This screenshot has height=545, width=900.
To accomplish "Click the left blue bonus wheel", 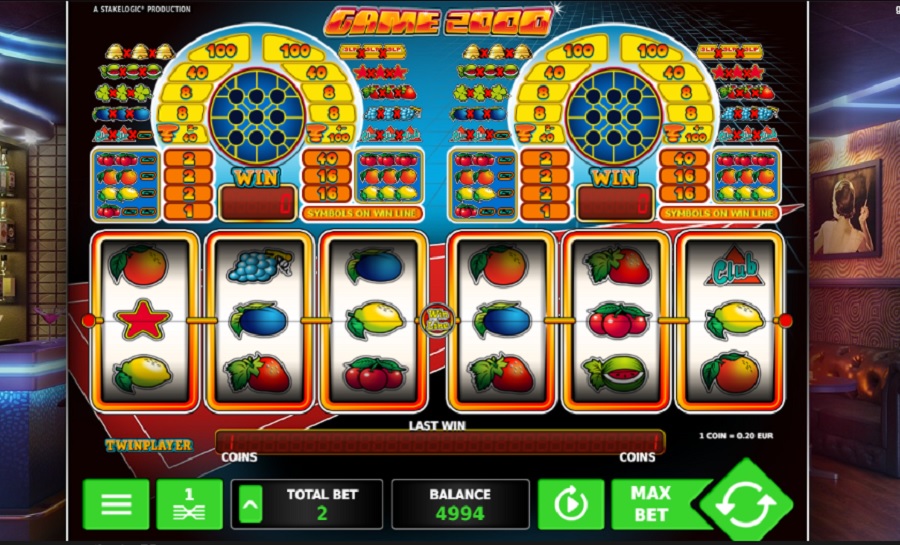I will coord(257,117).
